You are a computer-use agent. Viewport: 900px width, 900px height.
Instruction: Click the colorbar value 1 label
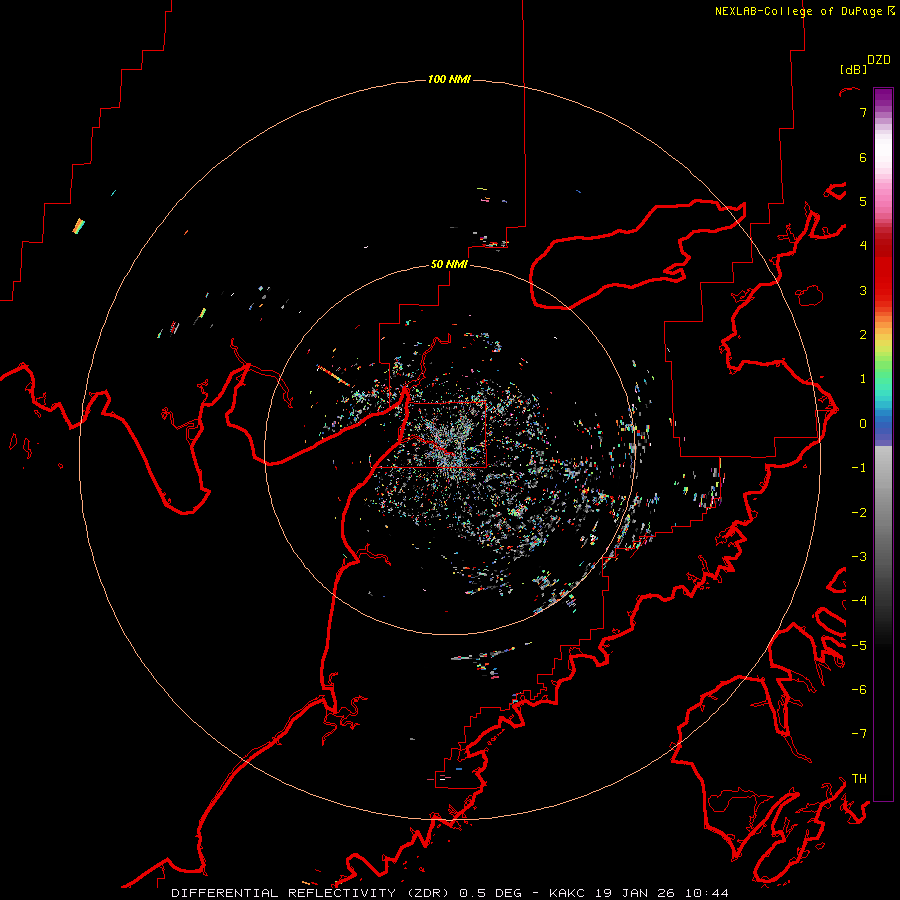tap(863, 379)
